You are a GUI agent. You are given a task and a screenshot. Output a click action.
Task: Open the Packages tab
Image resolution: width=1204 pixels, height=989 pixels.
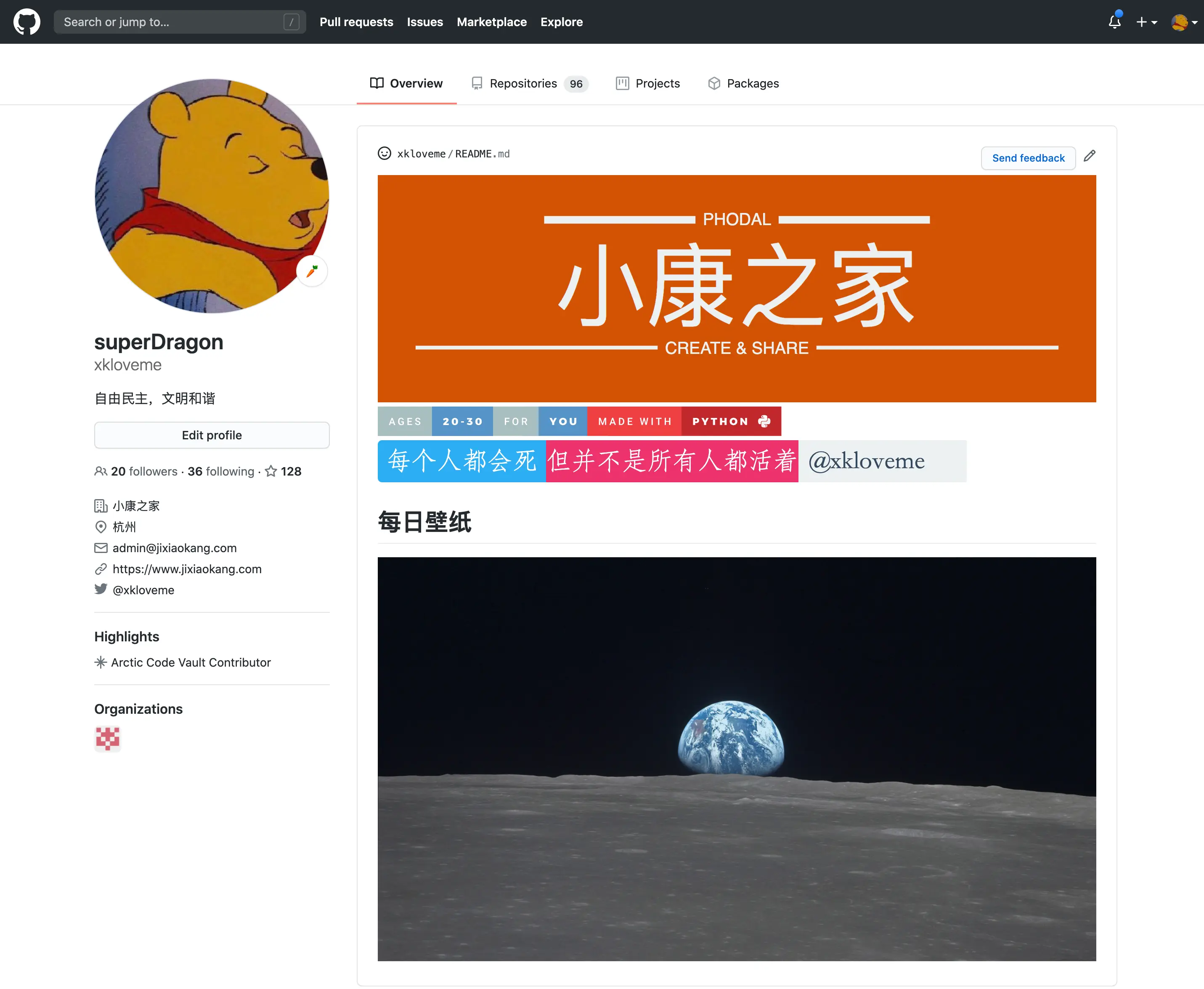click(752, 83)
